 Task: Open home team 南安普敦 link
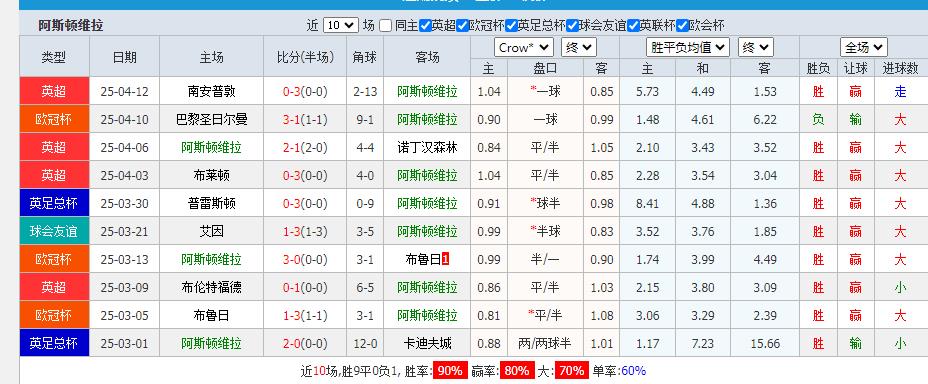[211, 92]
